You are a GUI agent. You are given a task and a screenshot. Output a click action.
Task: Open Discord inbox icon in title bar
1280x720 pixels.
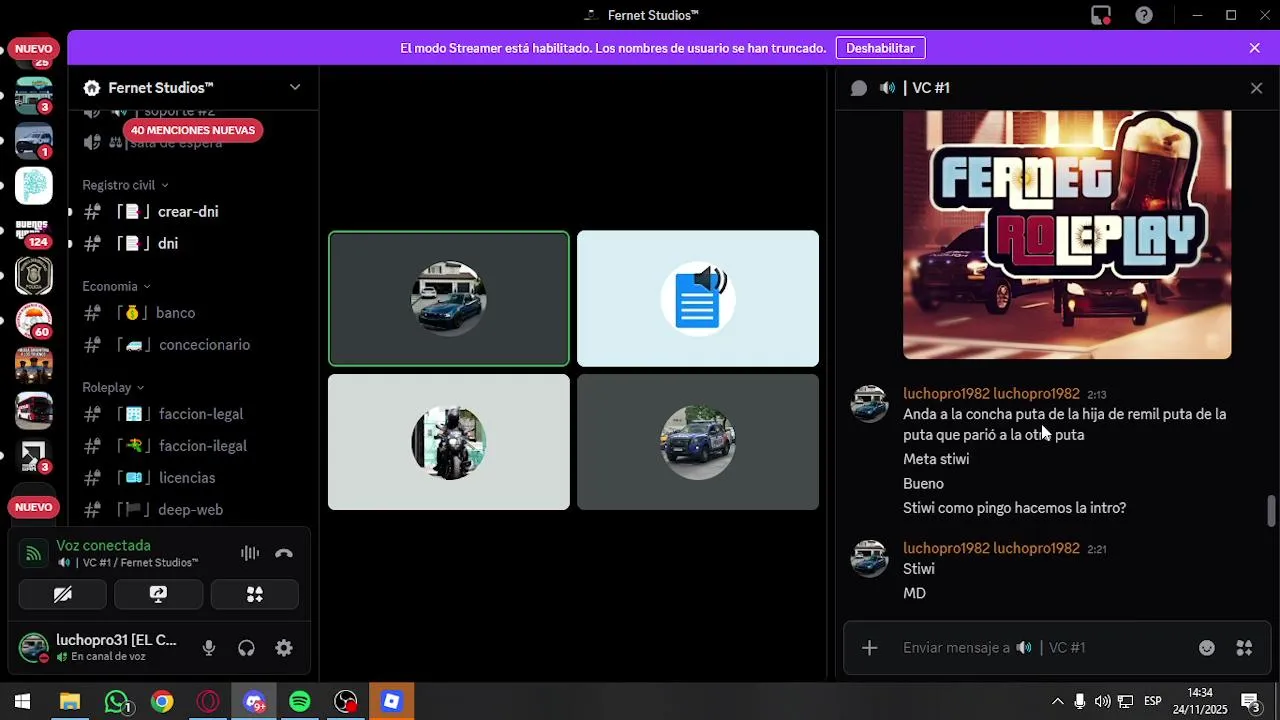pos(1101,15)
